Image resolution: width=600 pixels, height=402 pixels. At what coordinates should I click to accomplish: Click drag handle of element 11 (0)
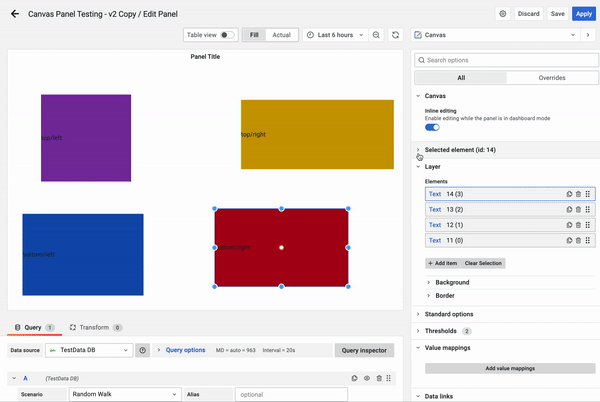(588, 240)
